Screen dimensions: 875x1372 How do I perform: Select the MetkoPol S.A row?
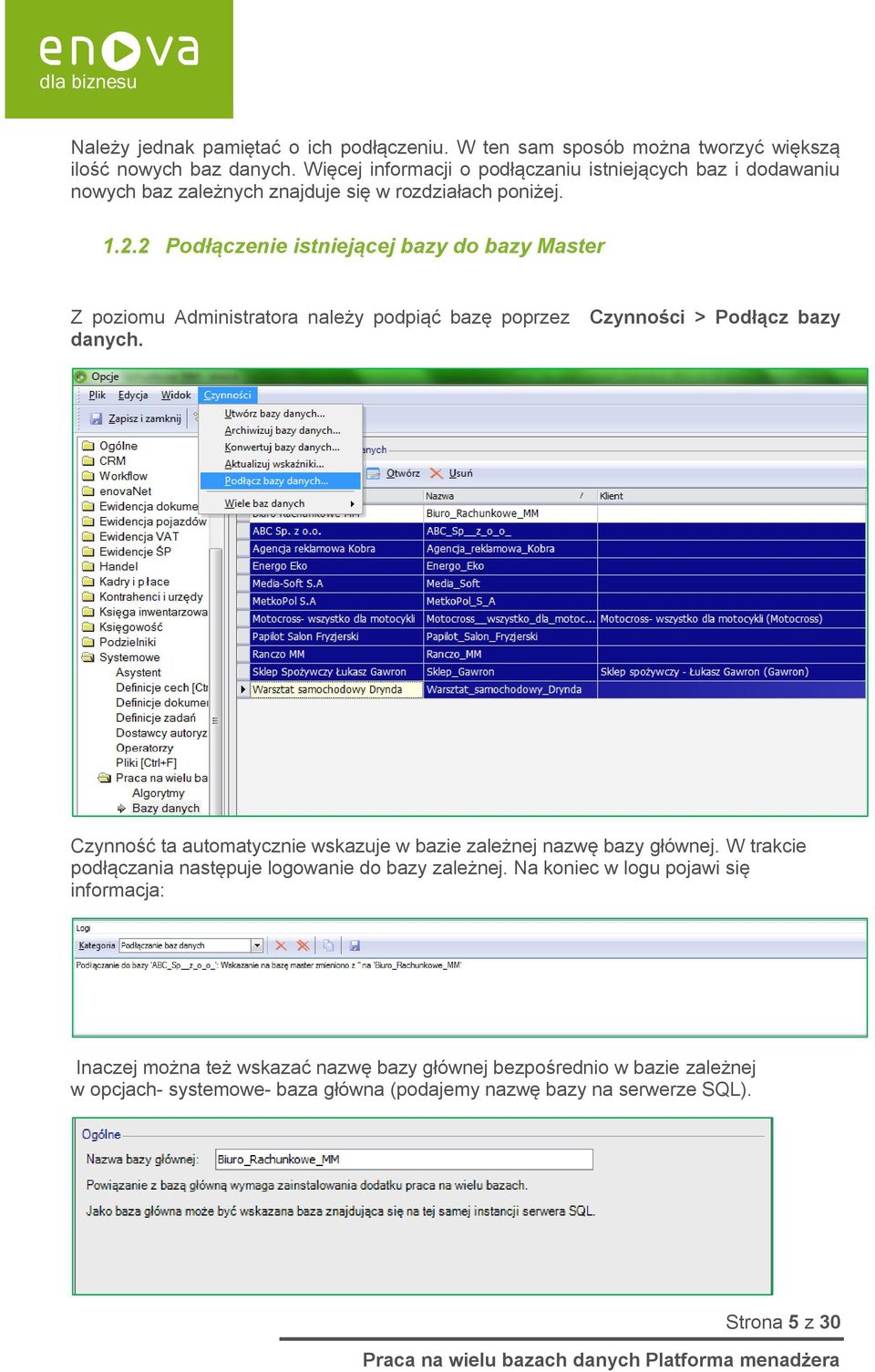coord(551,602)
